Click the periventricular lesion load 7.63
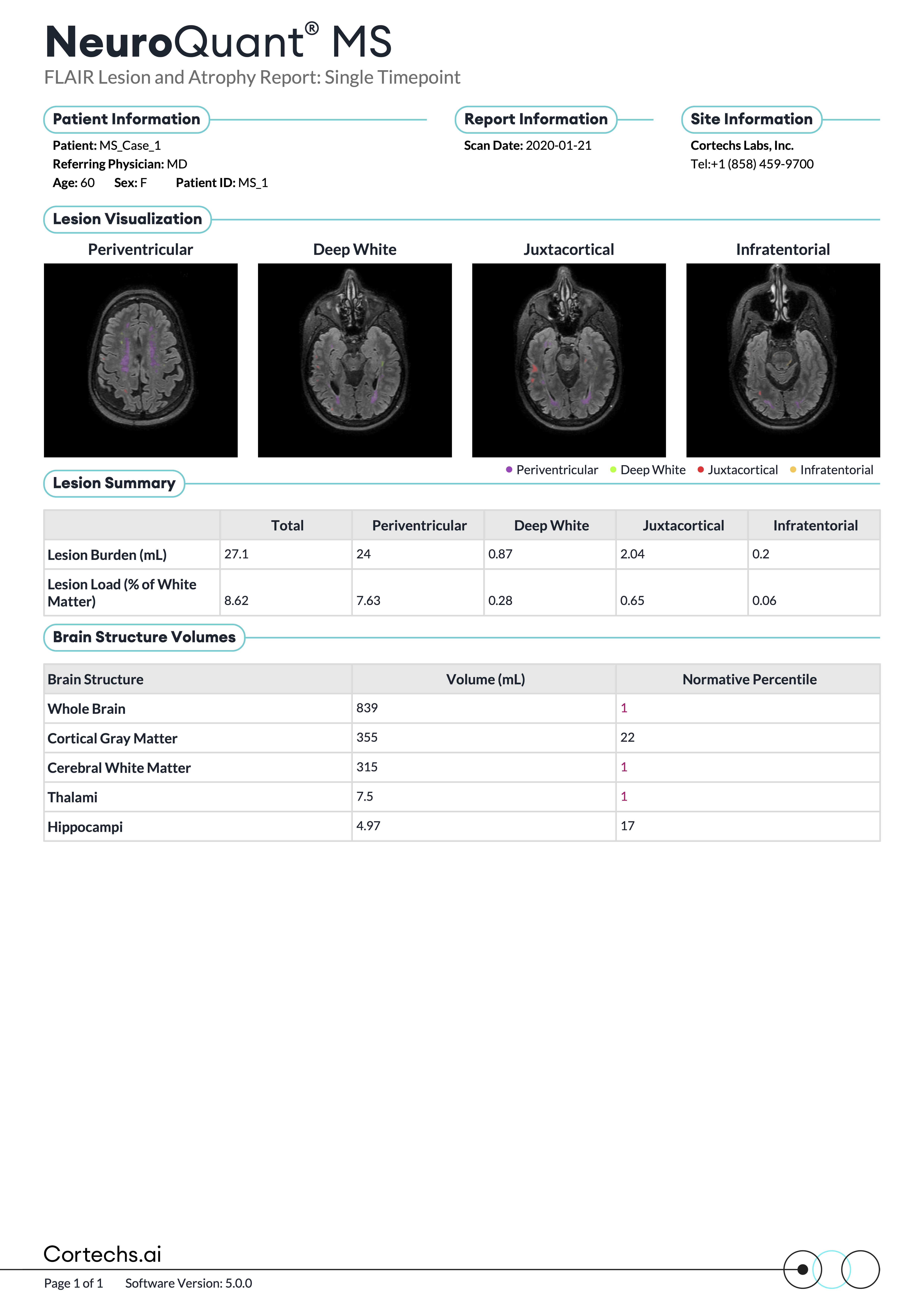924x1307 pixels. pos(368,600)
